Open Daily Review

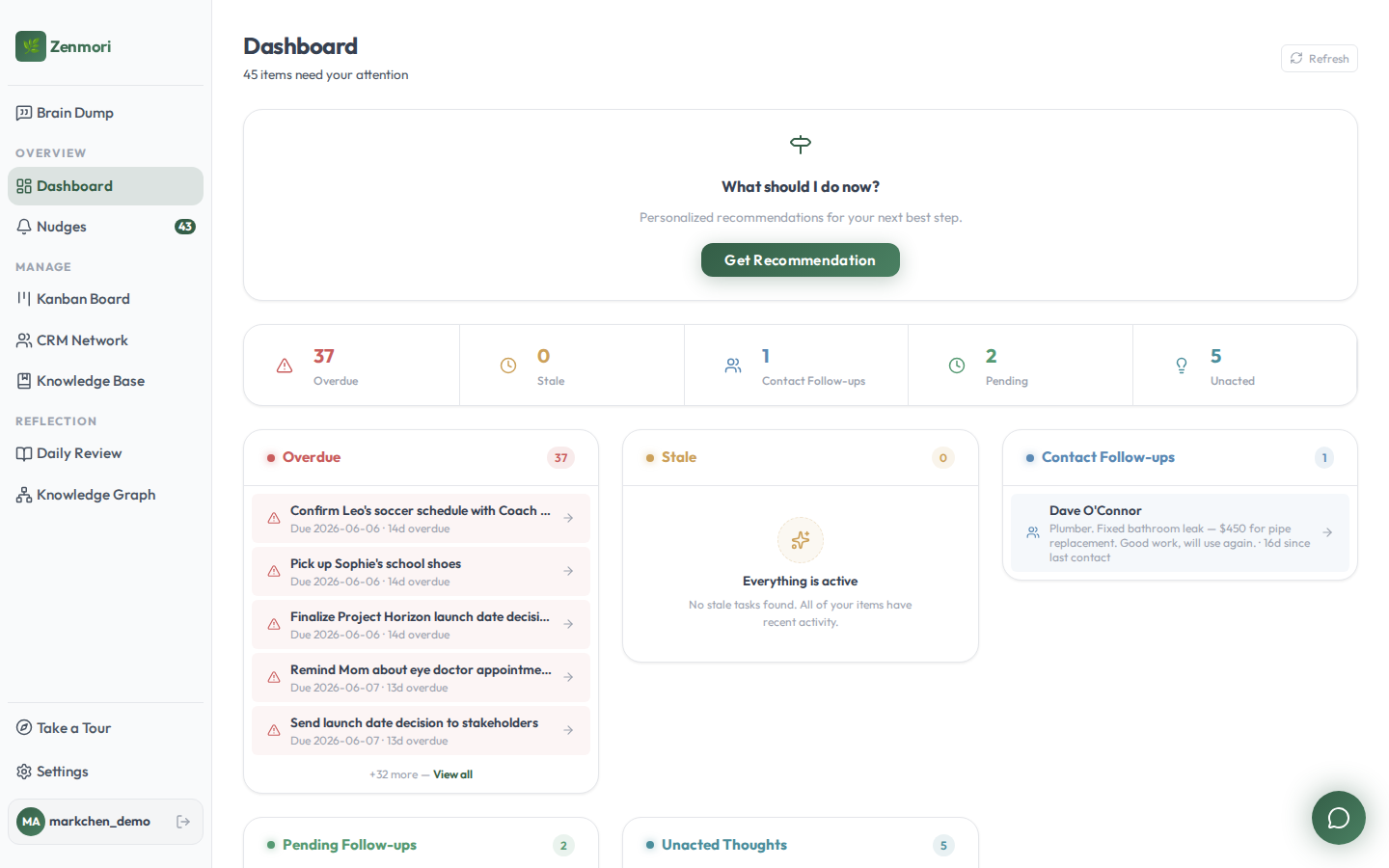[105, 453]
